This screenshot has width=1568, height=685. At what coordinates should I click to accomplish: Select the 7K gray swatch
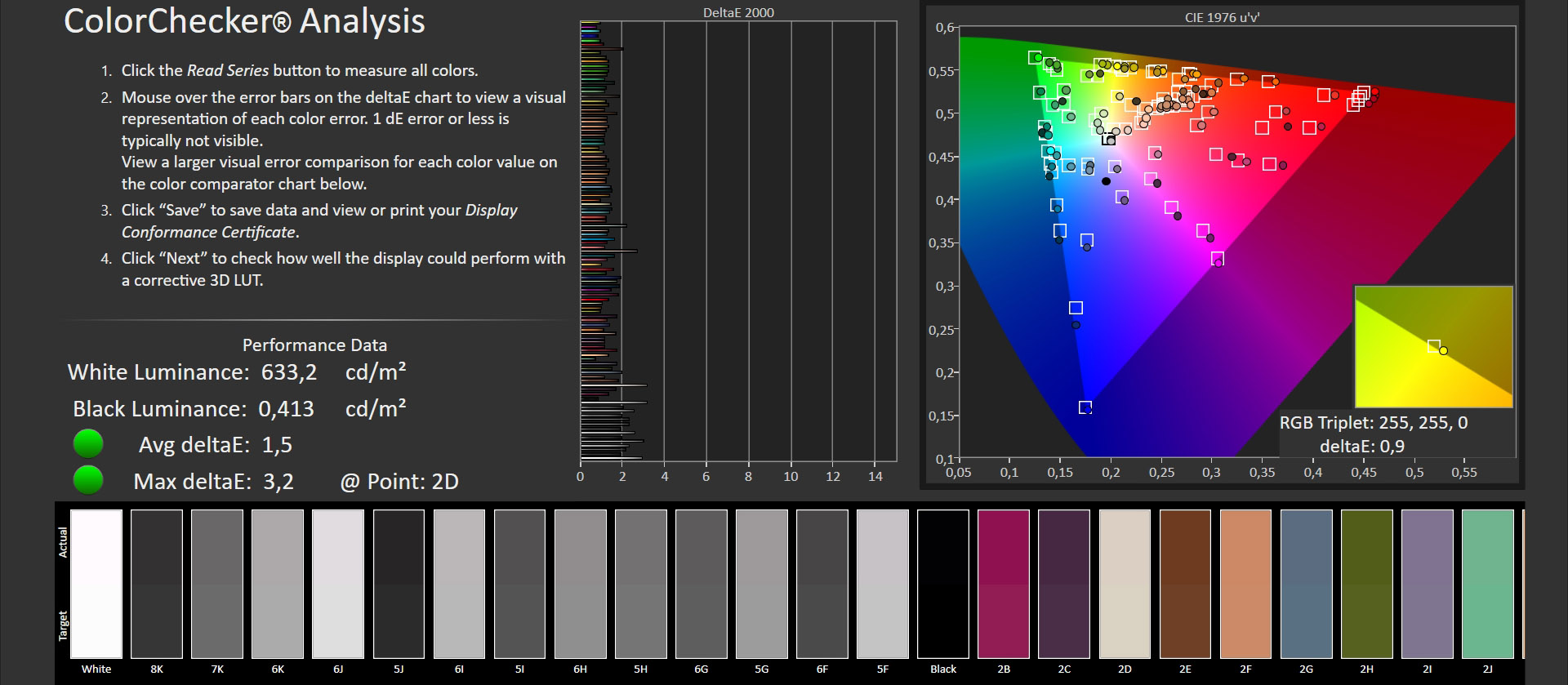coord(217,584)
